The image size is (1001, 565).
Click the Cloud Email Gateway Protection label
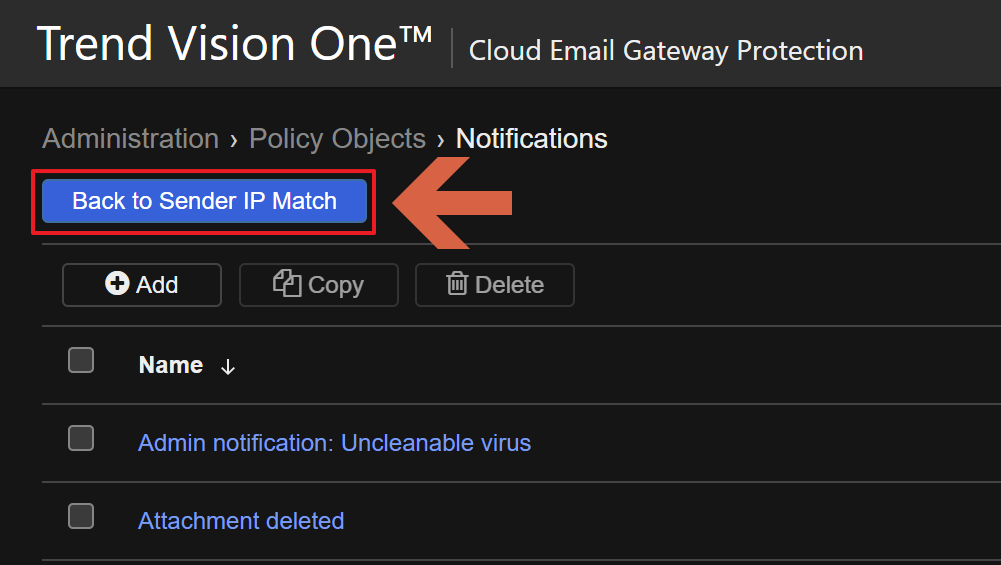point(666,51)
